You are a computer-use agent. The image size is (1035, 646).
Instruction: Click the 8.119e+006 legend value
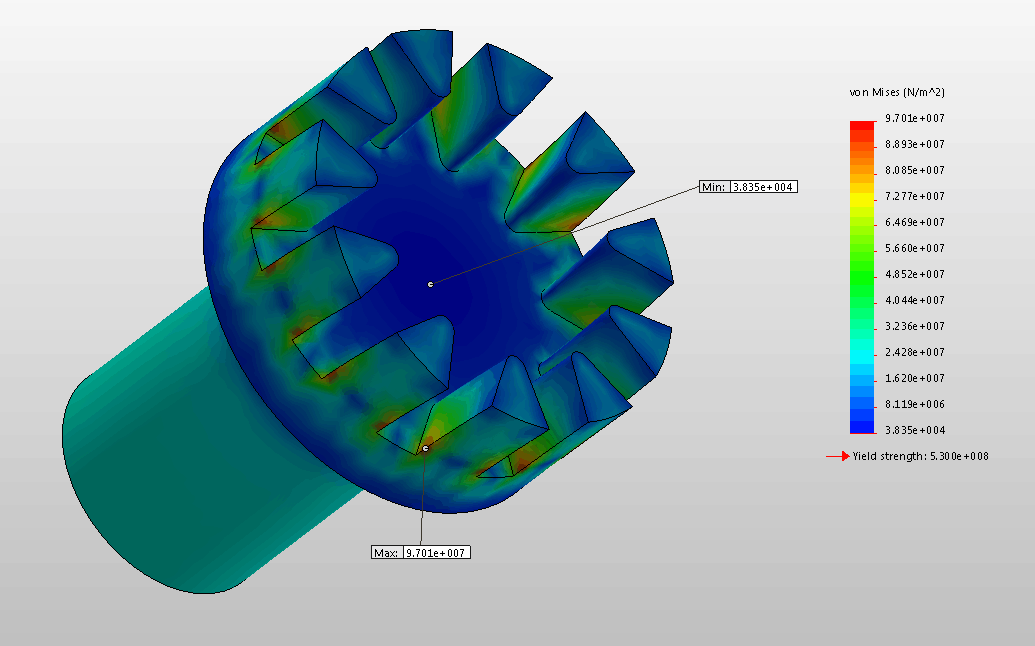(915, 404)
